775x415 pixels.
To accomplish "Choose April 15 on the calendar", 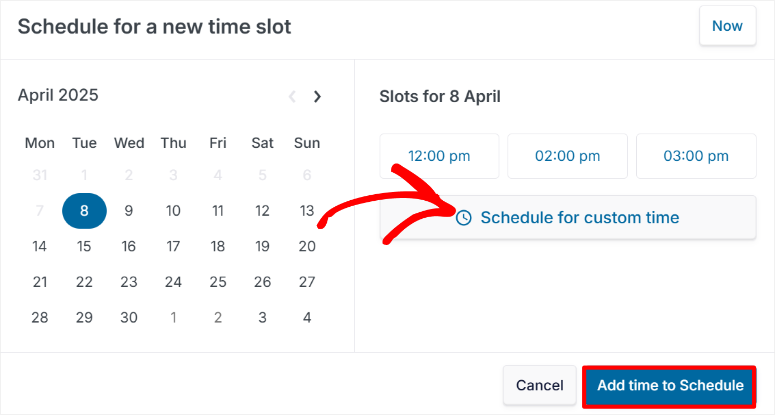I will coord(84,246).
